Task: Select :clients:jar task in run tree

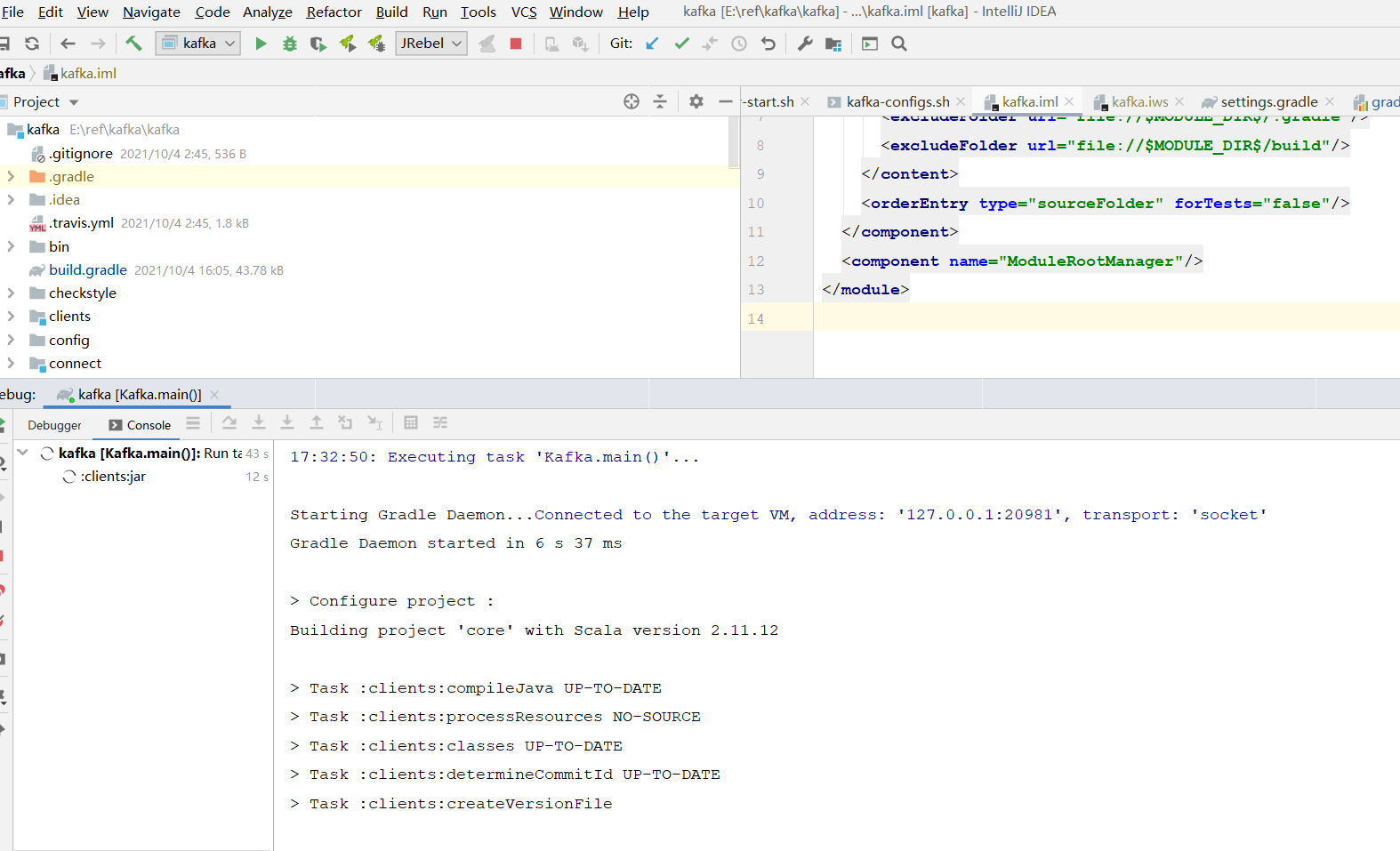Action: point(113,477)
